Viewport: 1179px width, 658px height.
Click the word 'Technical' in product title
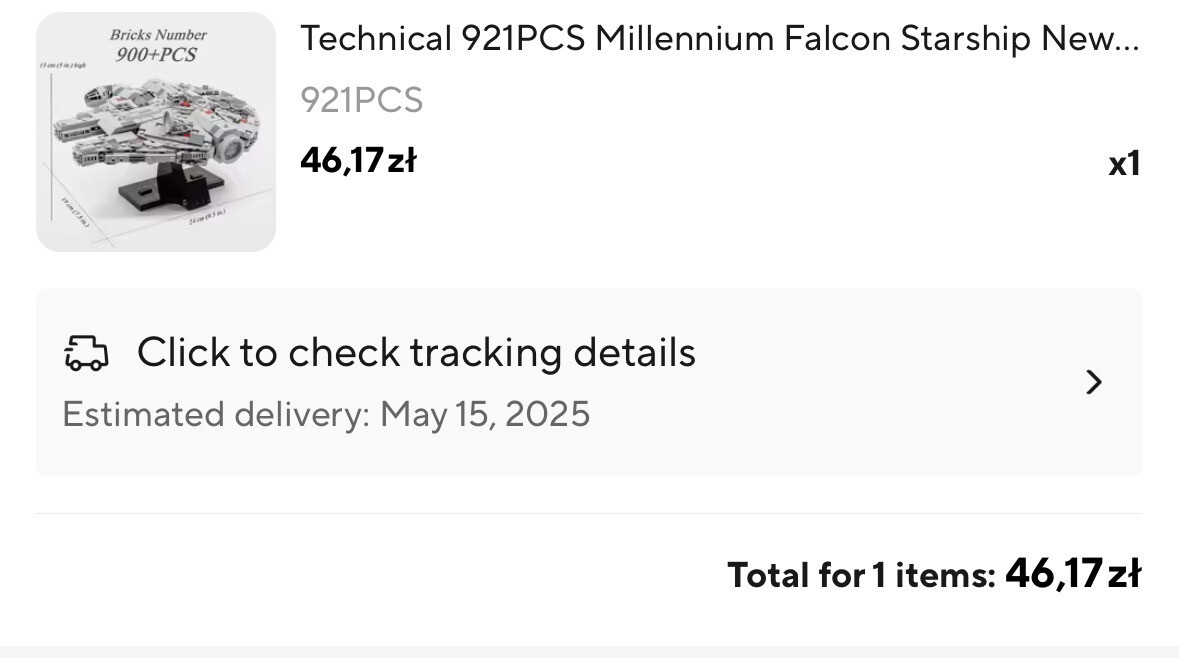376,39
